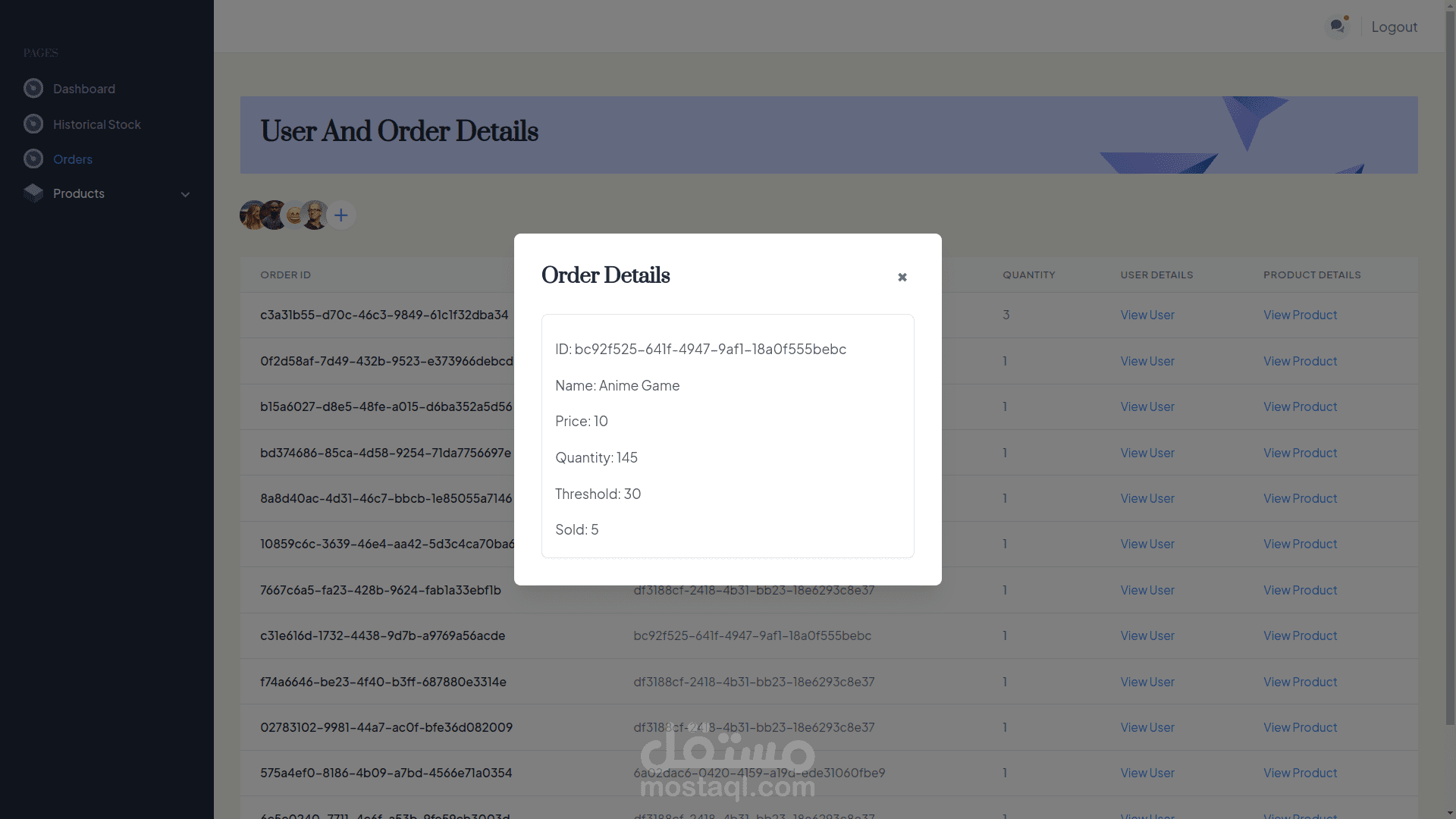The width and height of the screenshot is (1456, 819).
Task: View Product for order 0f2d58af
Action: tap(1300, 361)
